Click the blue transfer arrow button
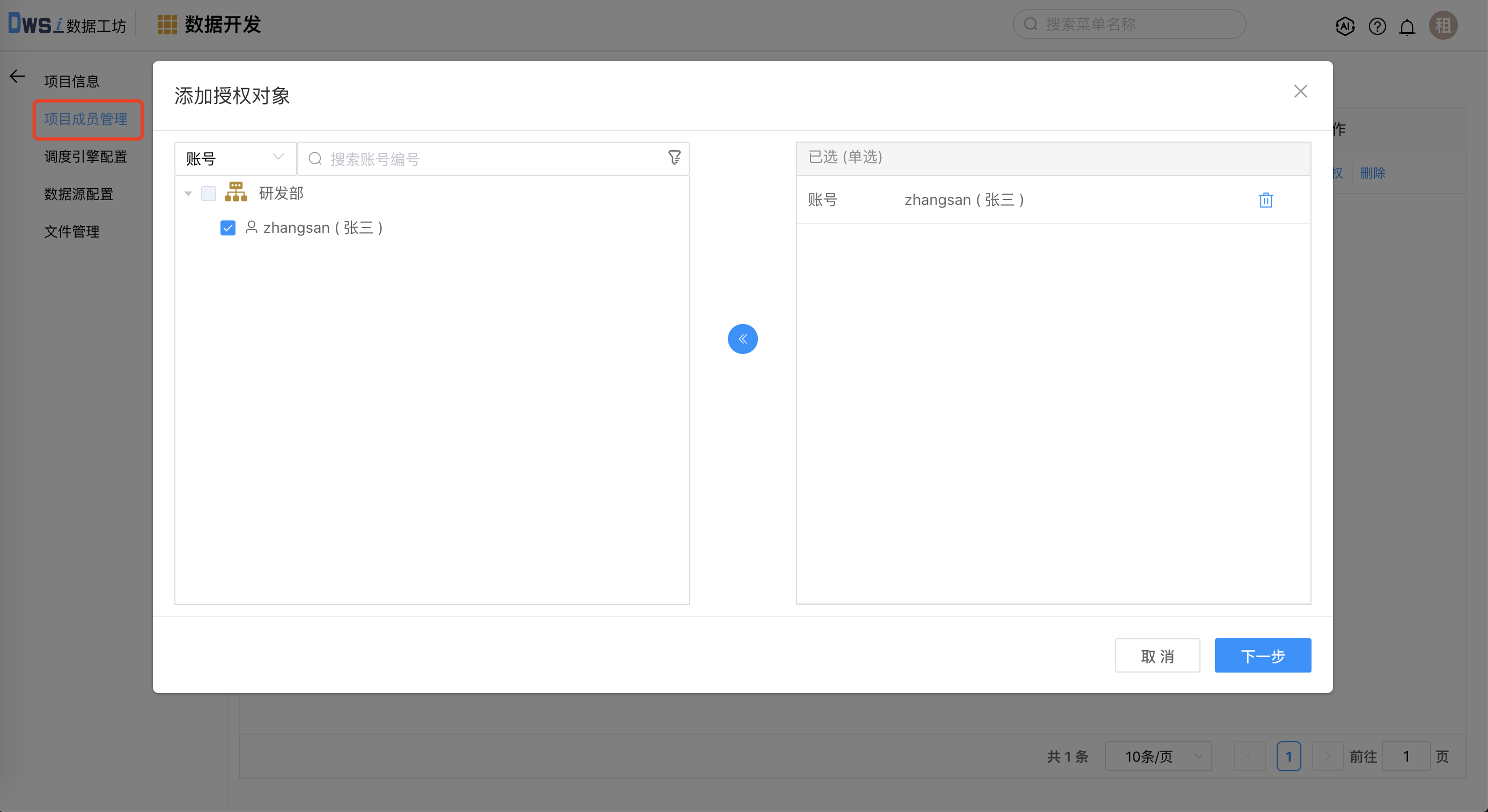The image size is (1488, 812). (x=743, y=339)
